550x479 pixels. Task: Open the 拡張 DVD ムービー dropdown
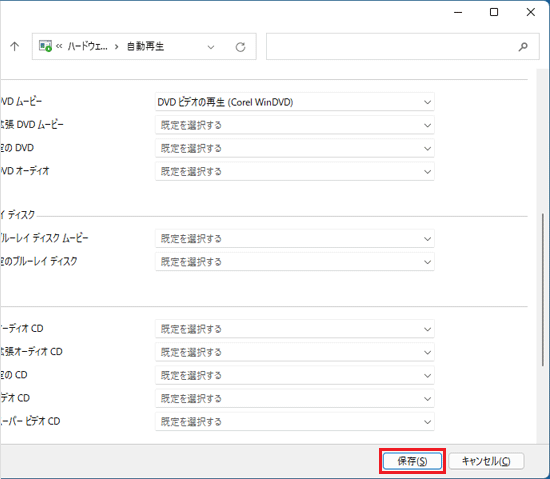[x=295, y=125]
